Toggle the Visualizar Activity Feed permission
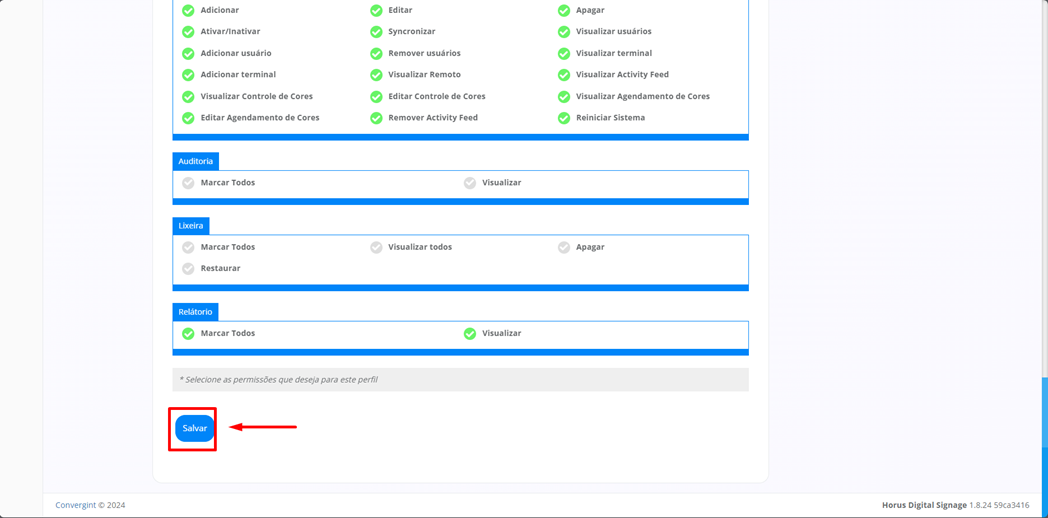The height and width of the screenshot is (518, 1048). (x=564, y=74)
